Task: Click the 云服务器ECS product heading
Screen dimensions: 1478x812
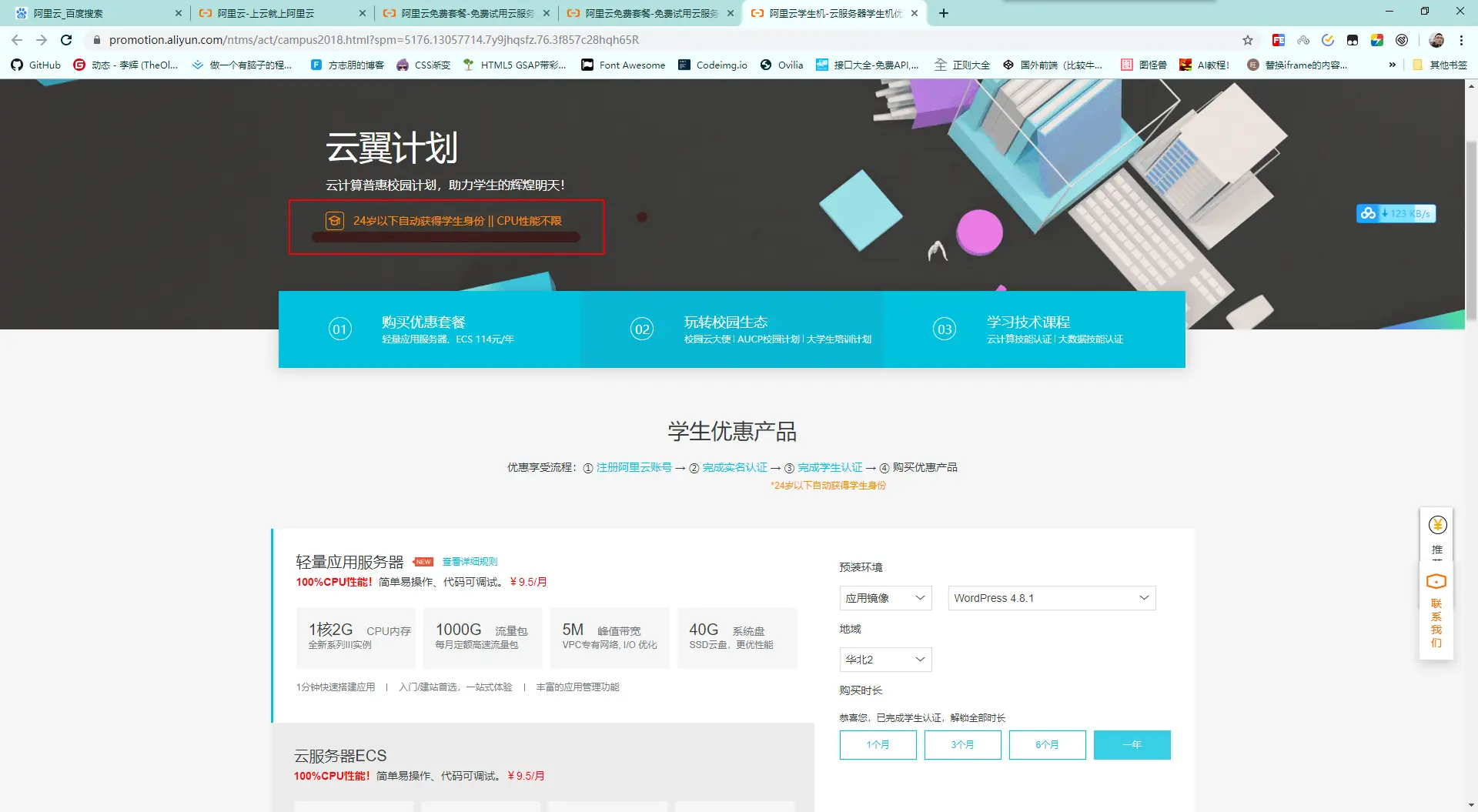Action: point(340,756)
